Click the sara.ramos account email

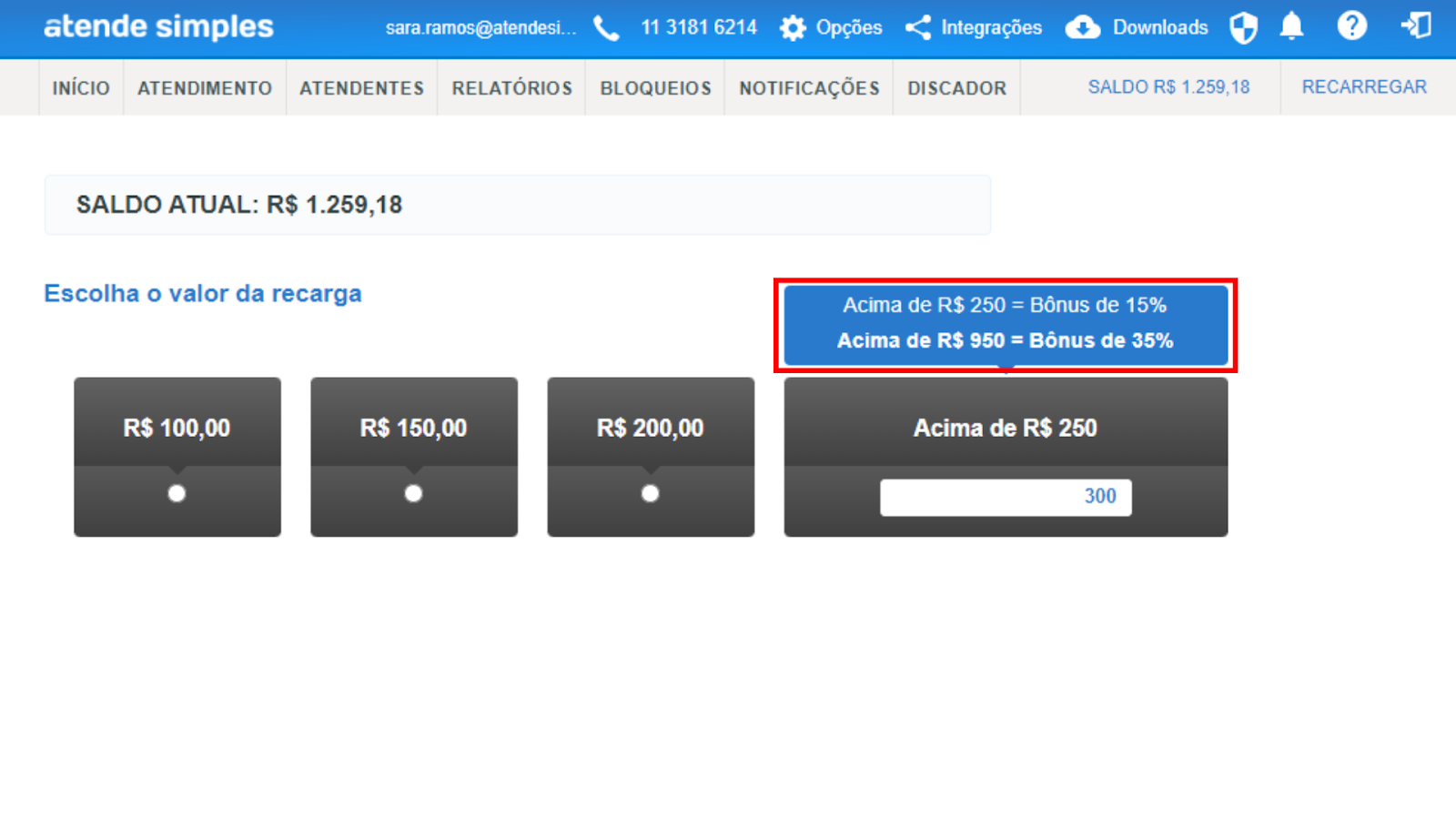click(x=480, y=28)
